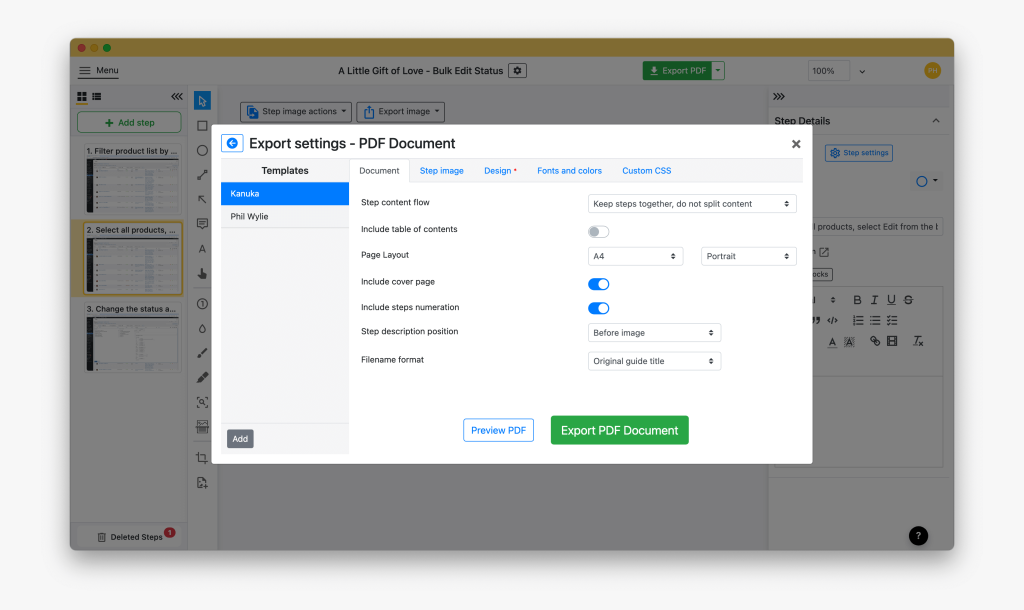Switch to the Design tab

[x=498, y=170]
